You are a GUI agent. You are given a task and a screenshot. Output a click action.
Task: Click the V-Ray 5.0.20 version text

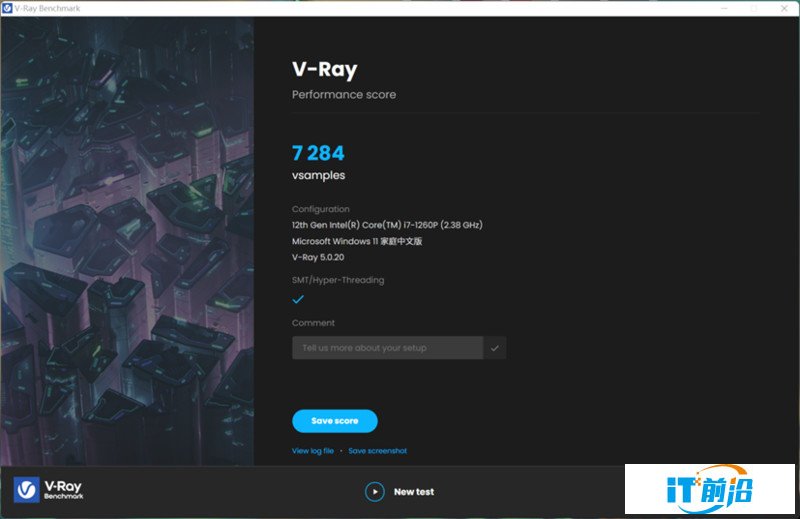pyautogui.click(x=318, y=257)
